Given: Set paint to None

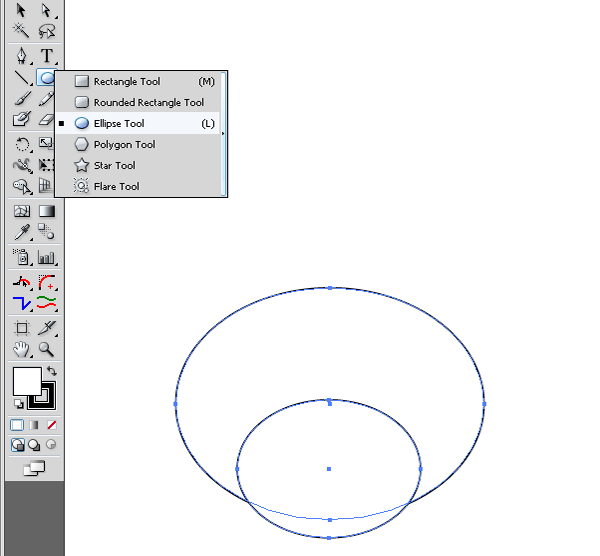Looking at the screenshot, I should (x=52, y=425).
